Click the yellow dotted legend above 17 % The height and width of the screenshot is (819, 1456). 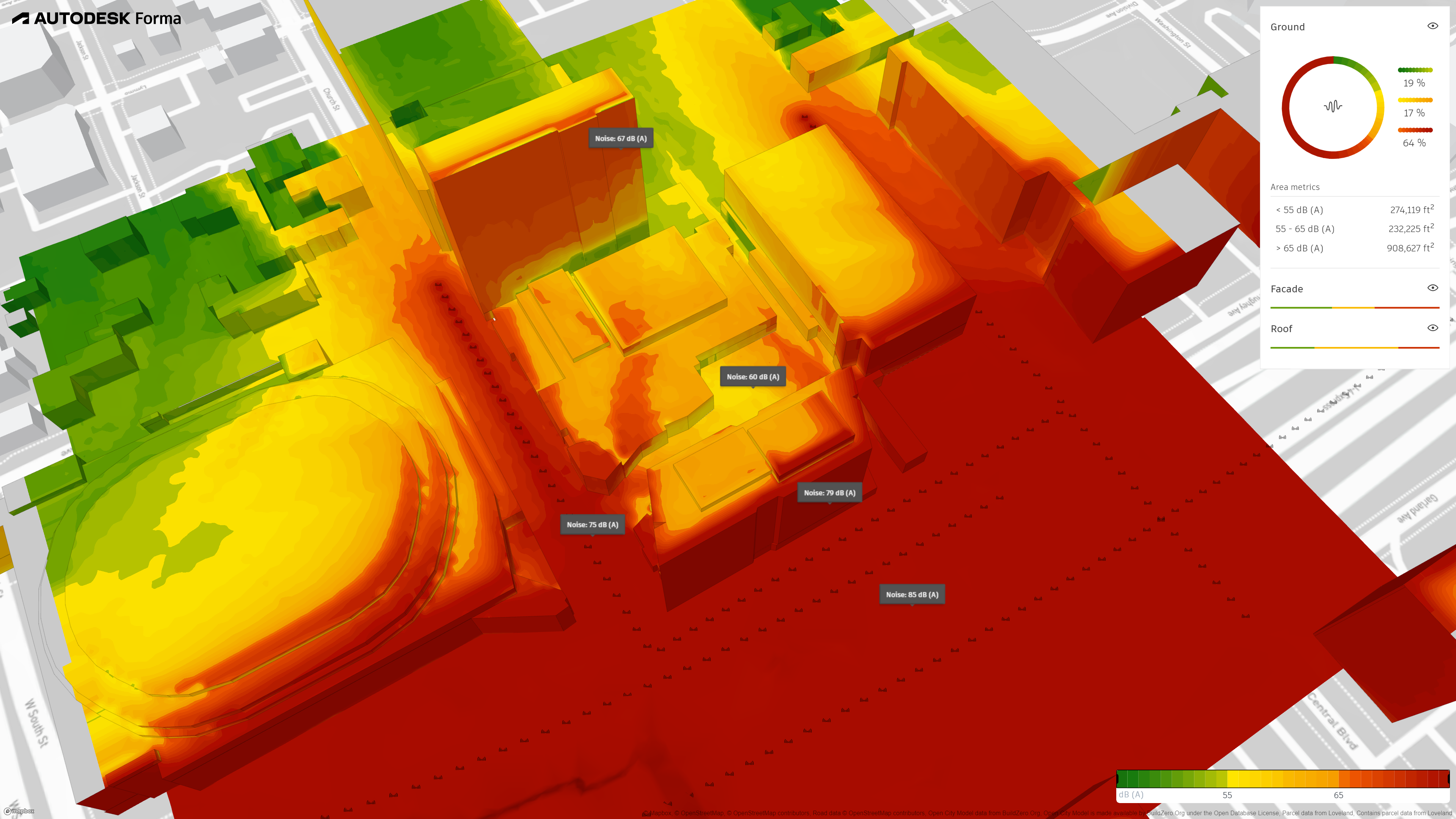click(1415, 100)
